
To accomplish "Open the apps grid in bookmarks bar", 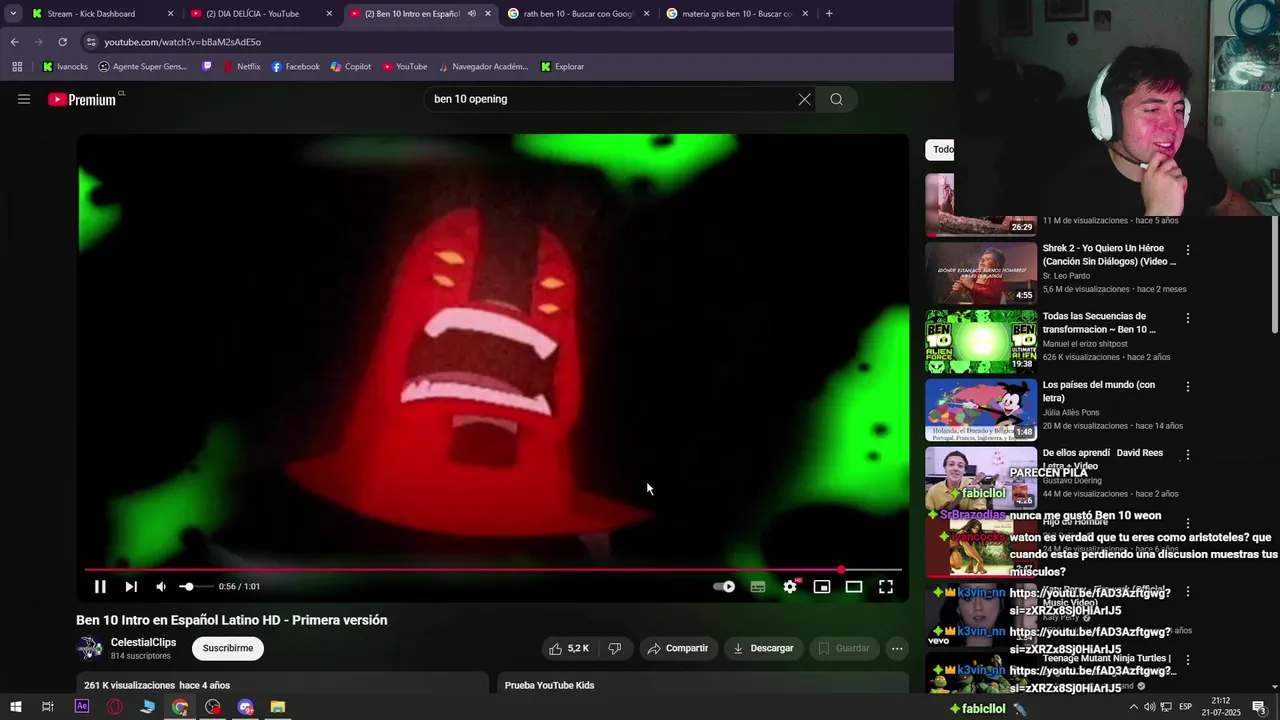I will click(x=17, y=67).
